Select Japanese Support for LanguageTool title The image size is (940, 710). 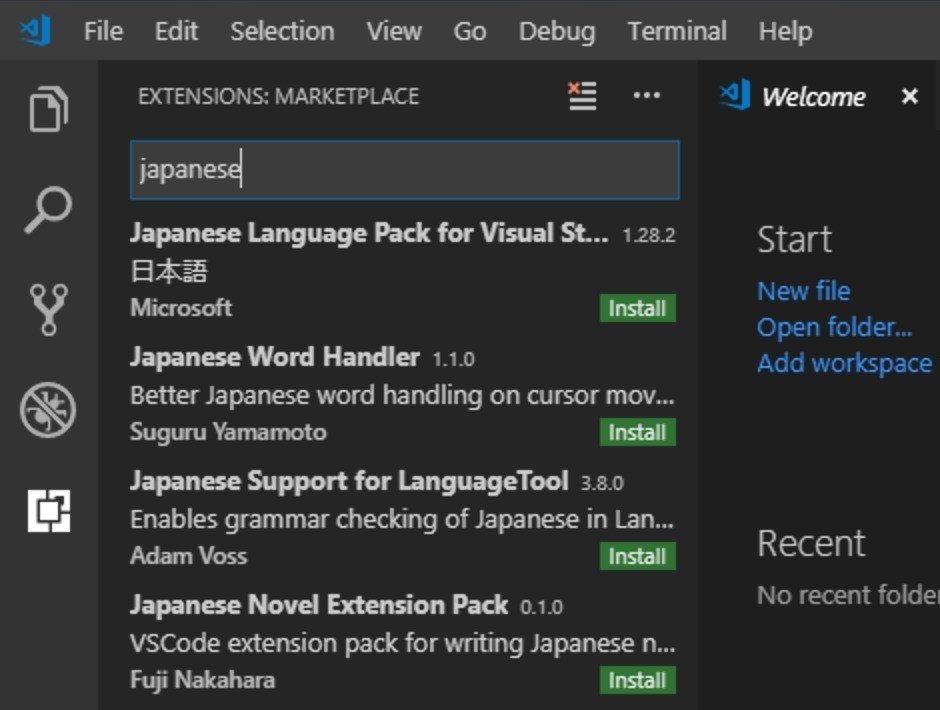tap(350, 482)
